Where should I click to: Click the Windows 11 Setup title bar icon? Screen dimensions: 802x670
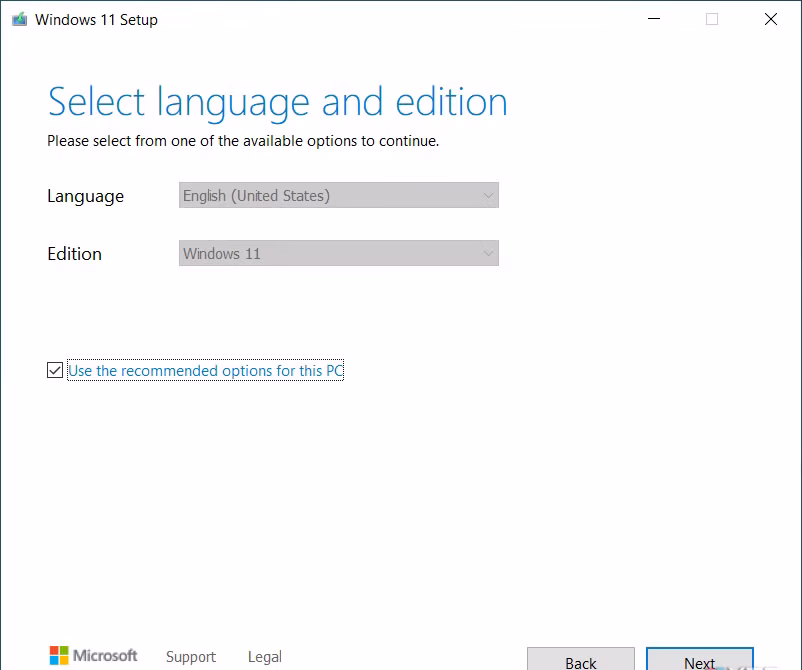click(x=19, y=19)
